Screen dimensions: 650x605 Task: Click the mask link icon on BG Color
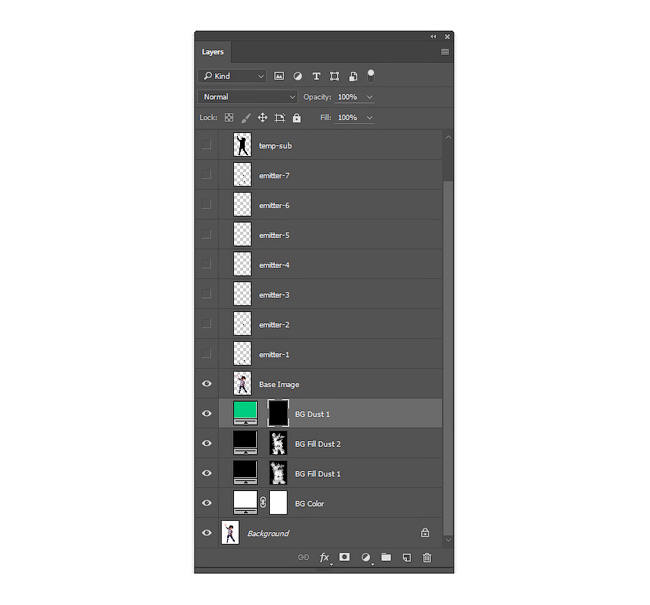pyautogui.click(x=263, y=503)
